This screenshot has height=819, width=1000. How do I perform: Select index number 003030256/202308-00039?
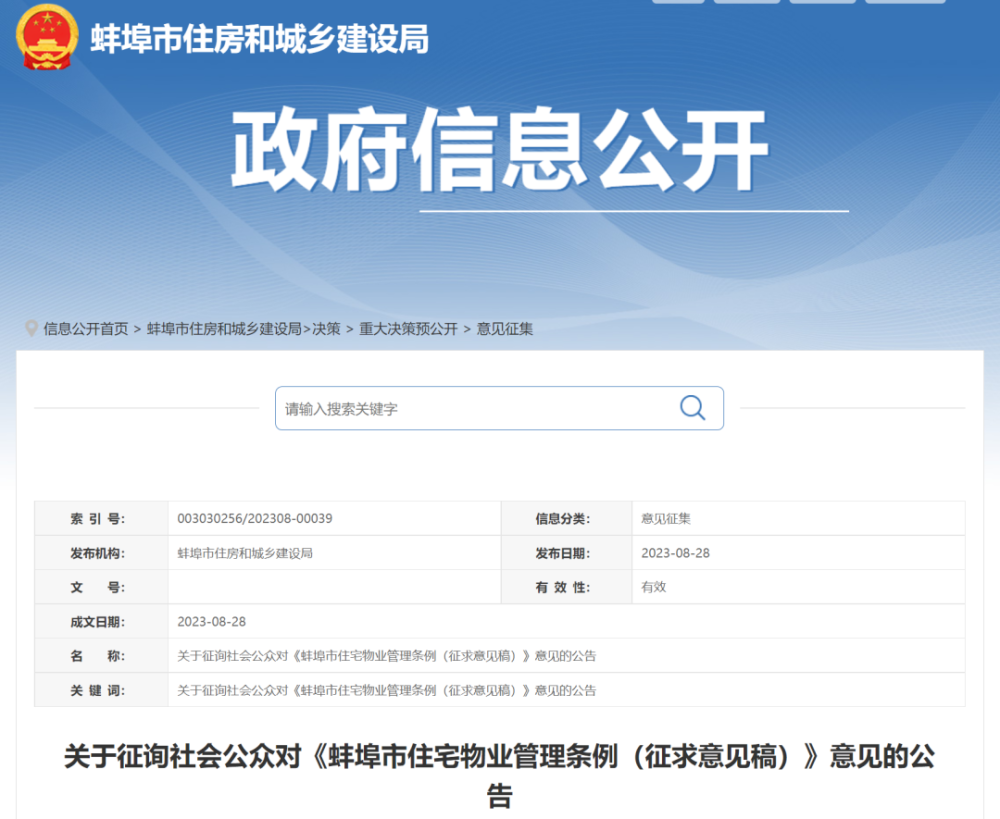point(254,519)
